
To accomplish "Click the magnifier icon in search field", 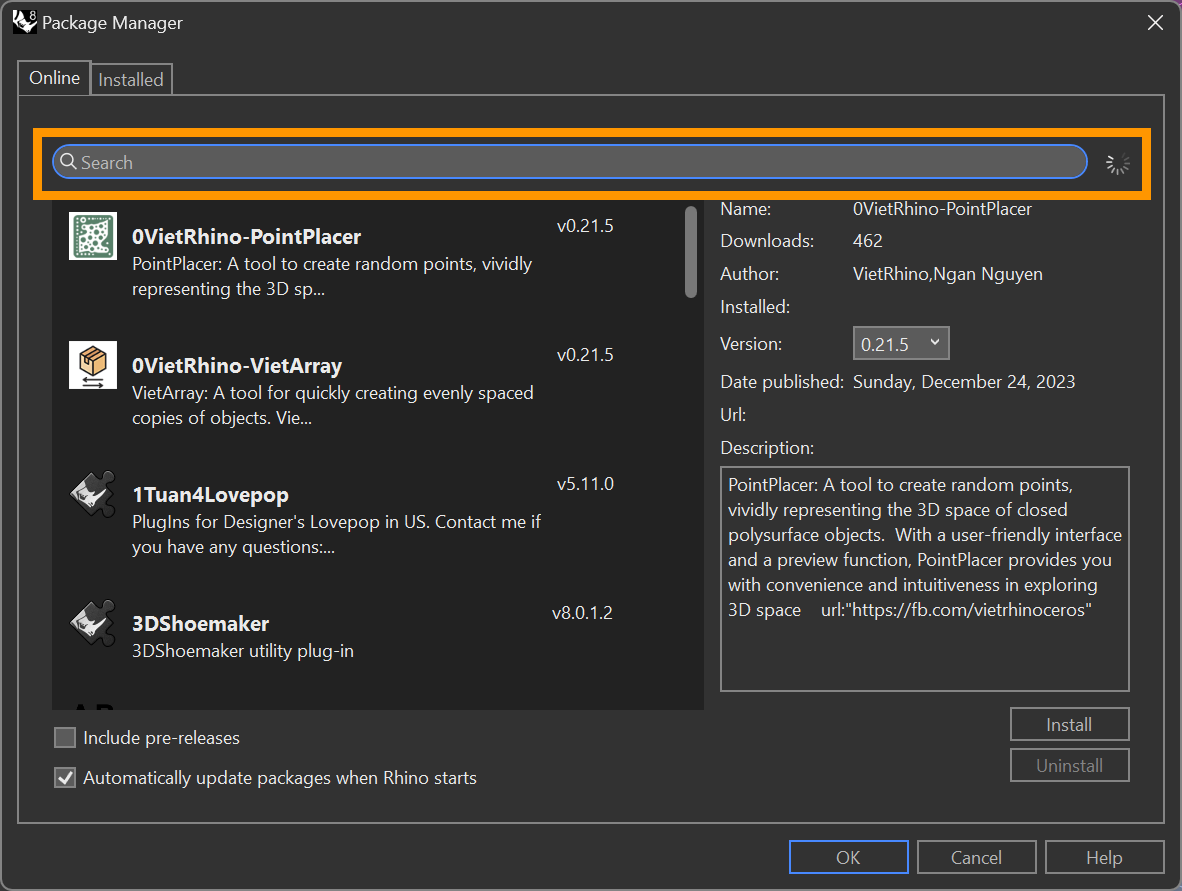I will 68,162.
